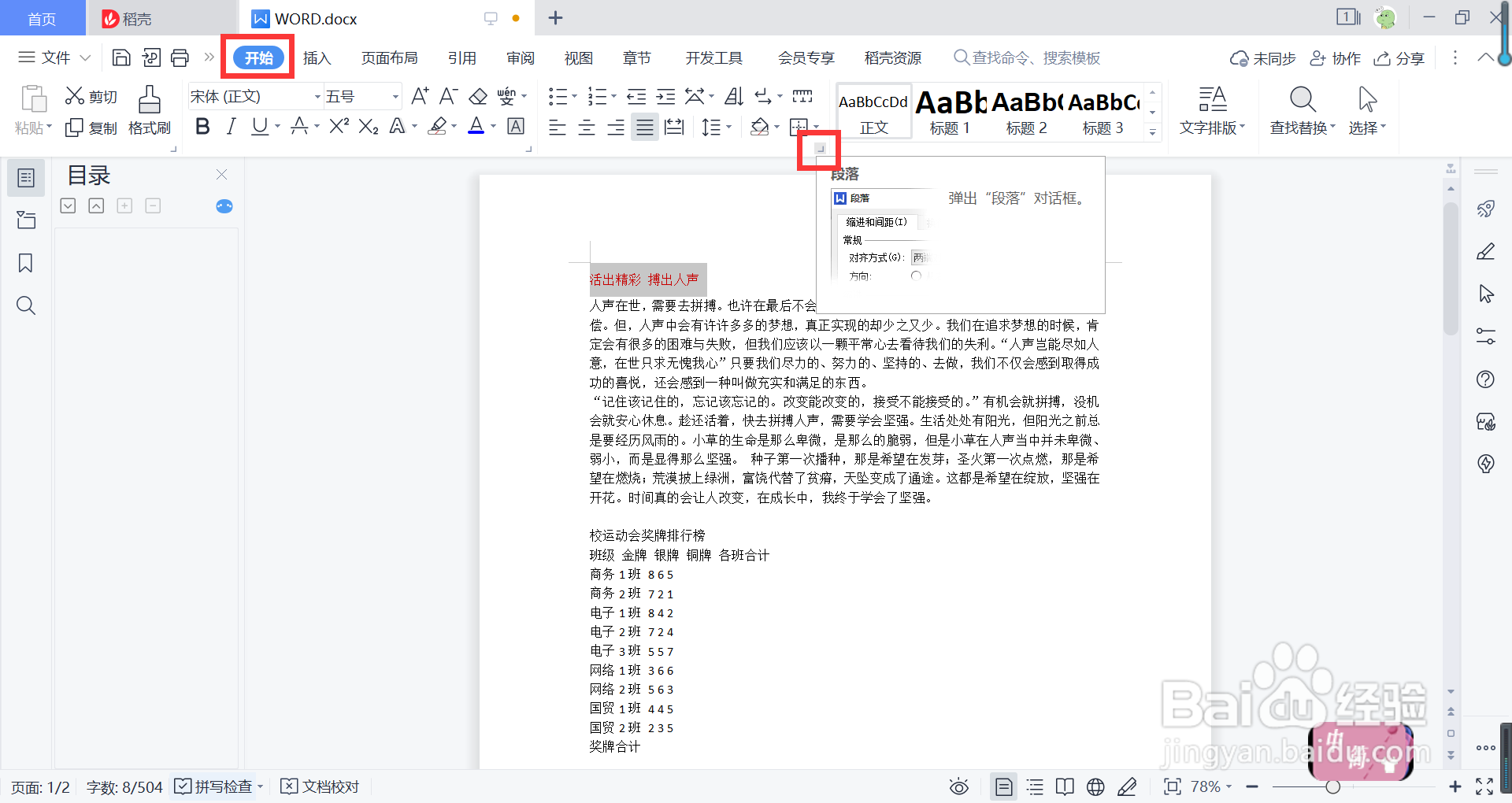Image resolution: width=1512 pixels, height=803 pixels.
Task: Switch to the 页面布局 tab
Action: click(389, 58)
